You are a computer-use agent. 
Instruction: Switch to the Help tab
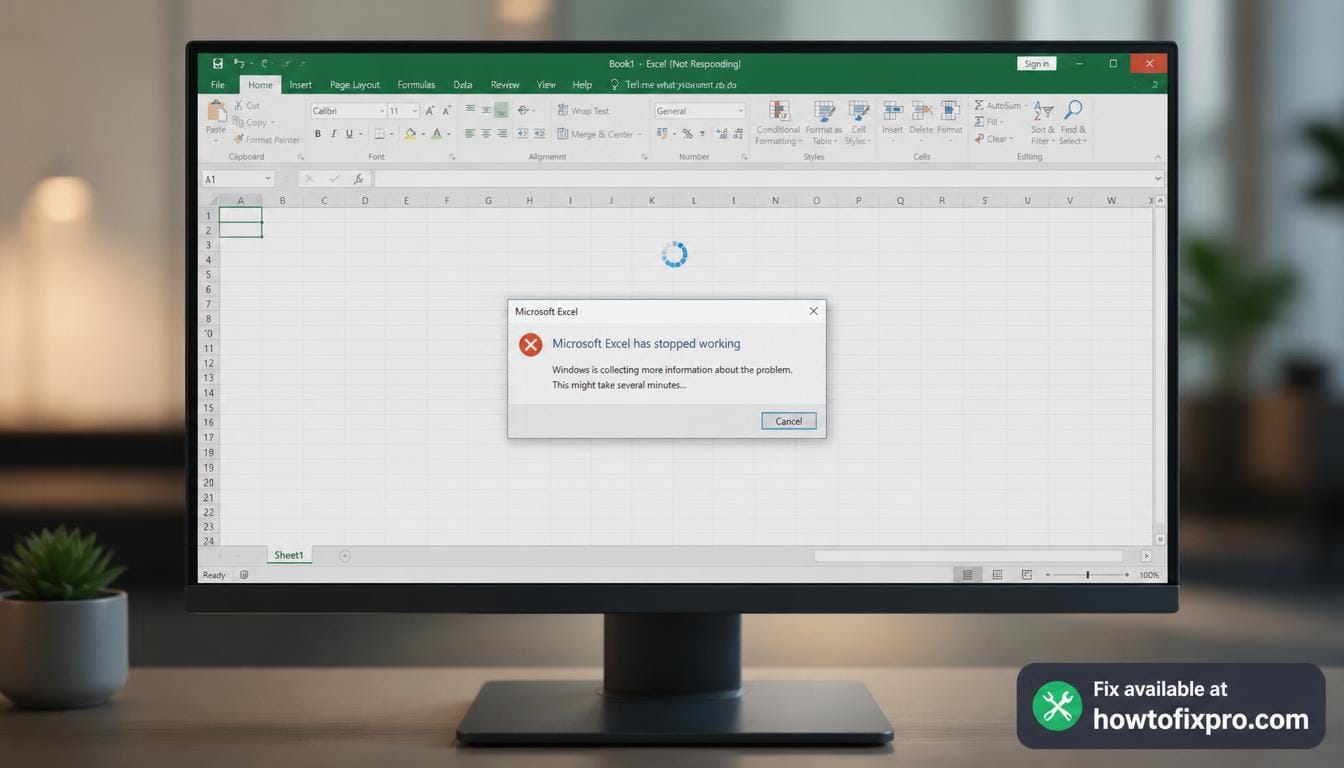[x=582, y=85]
